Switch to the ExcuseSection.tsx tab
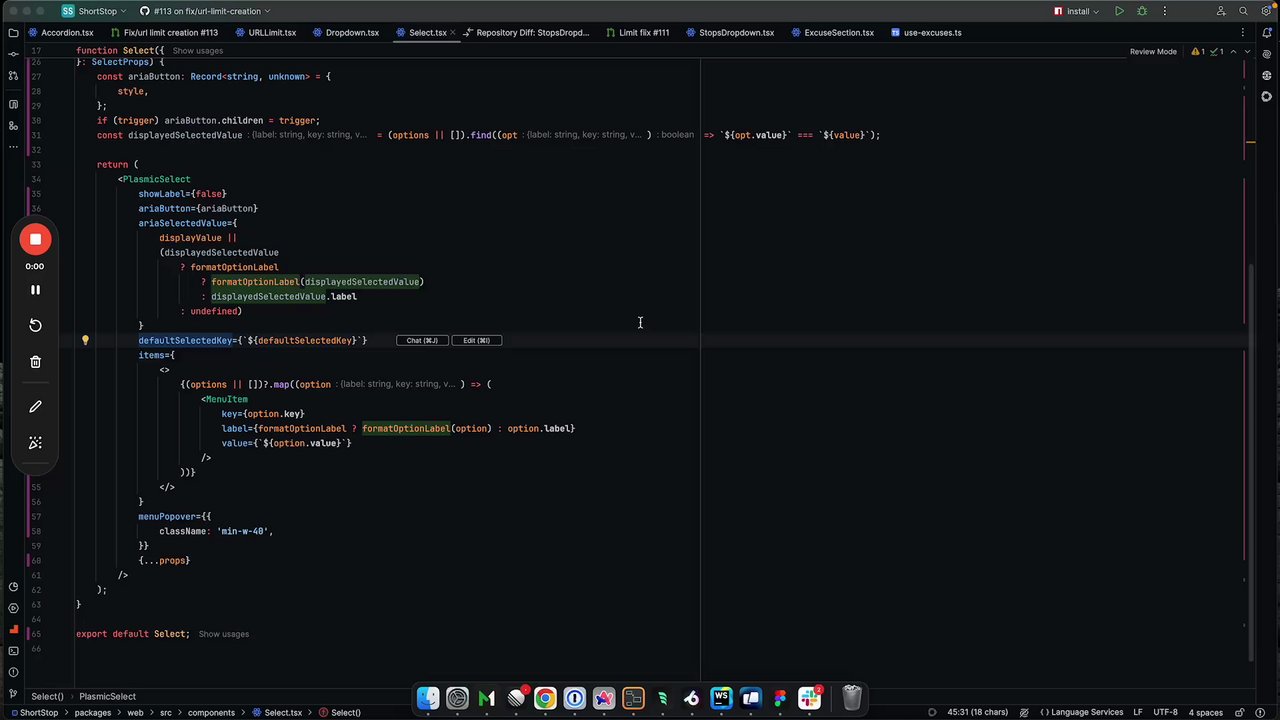 coord(832,32)
